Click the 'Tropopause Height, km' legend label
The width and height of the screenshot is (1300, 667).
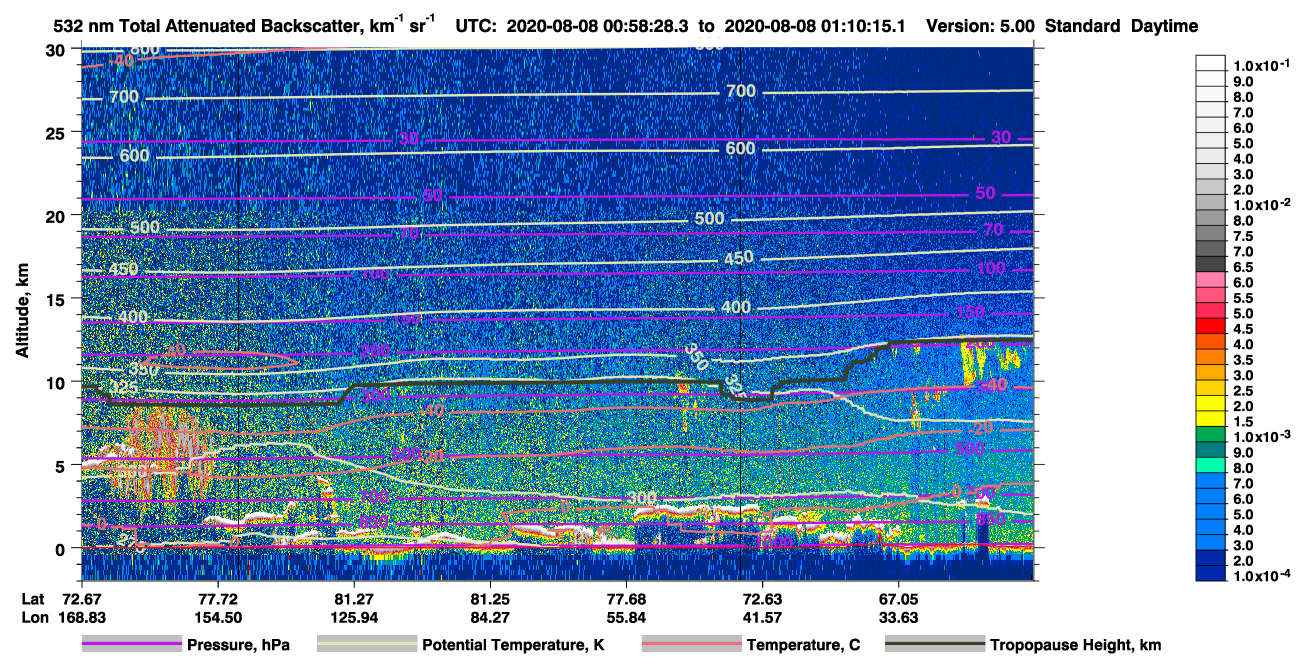tap(1075, 646)
